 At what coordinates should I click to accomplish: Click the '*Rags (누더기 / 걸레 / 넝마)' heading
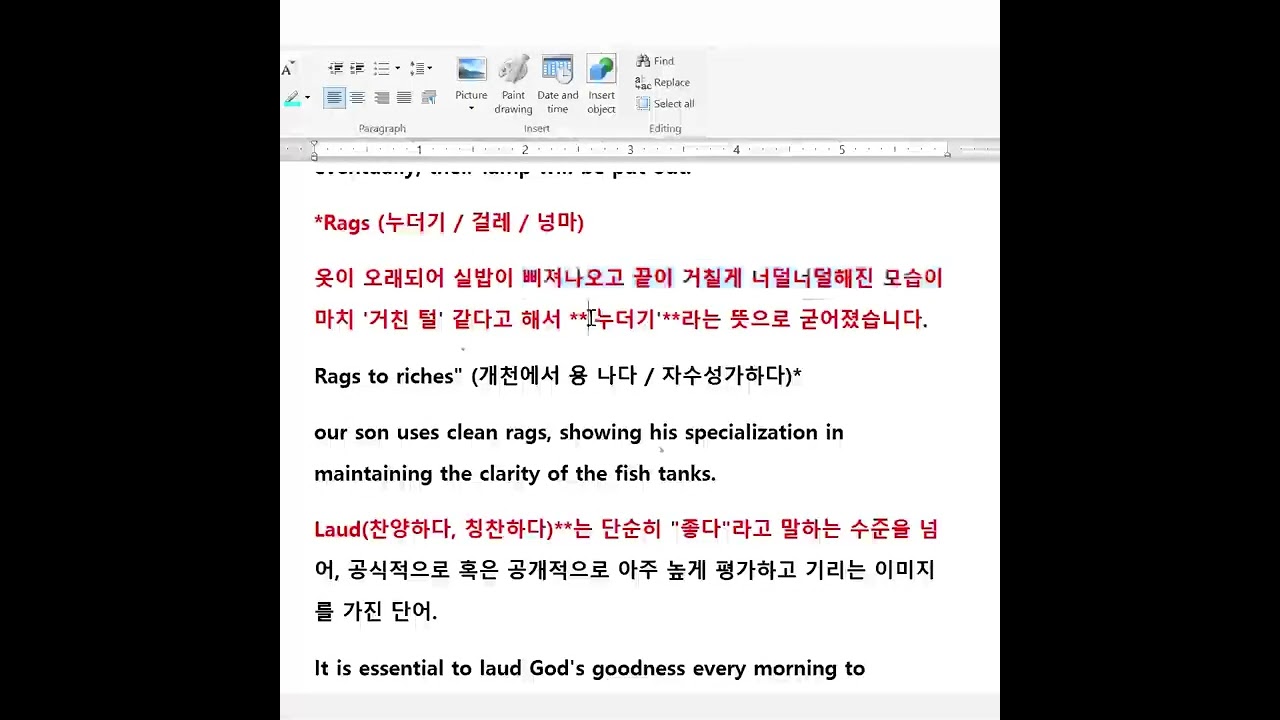pyautogui.click(x=449, y=222)
